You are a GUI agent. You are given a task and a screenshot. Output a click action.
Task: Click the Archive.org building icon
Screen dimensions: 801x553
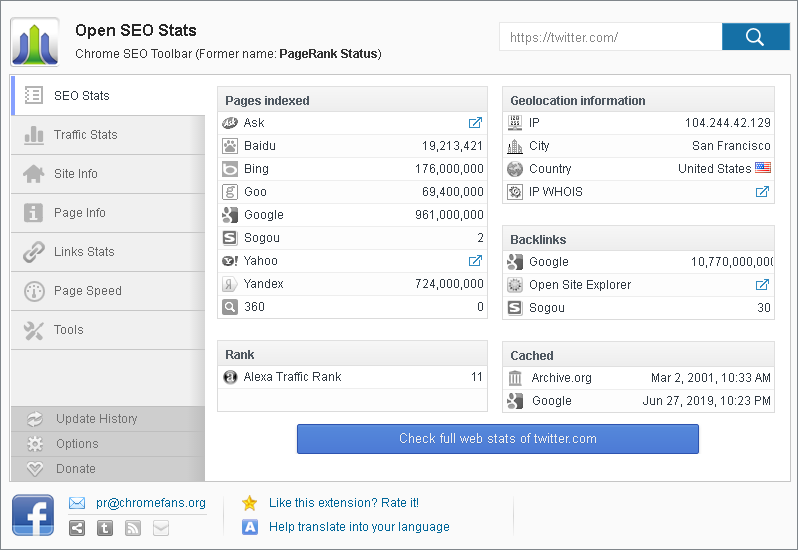pyautogui.click(x=515, y=378)
